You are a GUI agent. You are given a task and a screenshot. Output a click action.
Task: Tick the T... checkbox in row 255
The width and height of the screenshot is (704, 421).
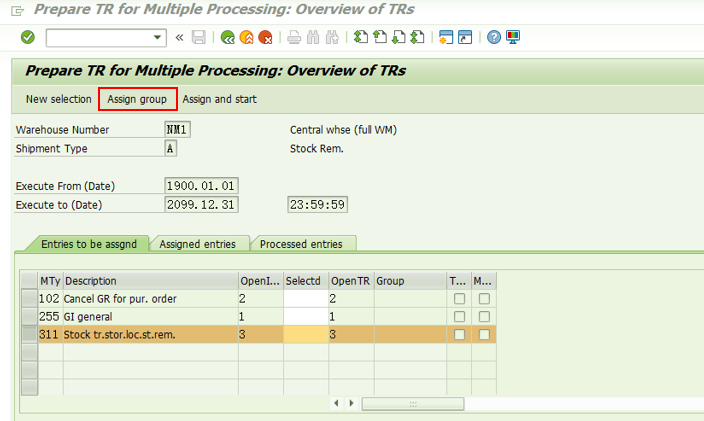click(459, 316)
